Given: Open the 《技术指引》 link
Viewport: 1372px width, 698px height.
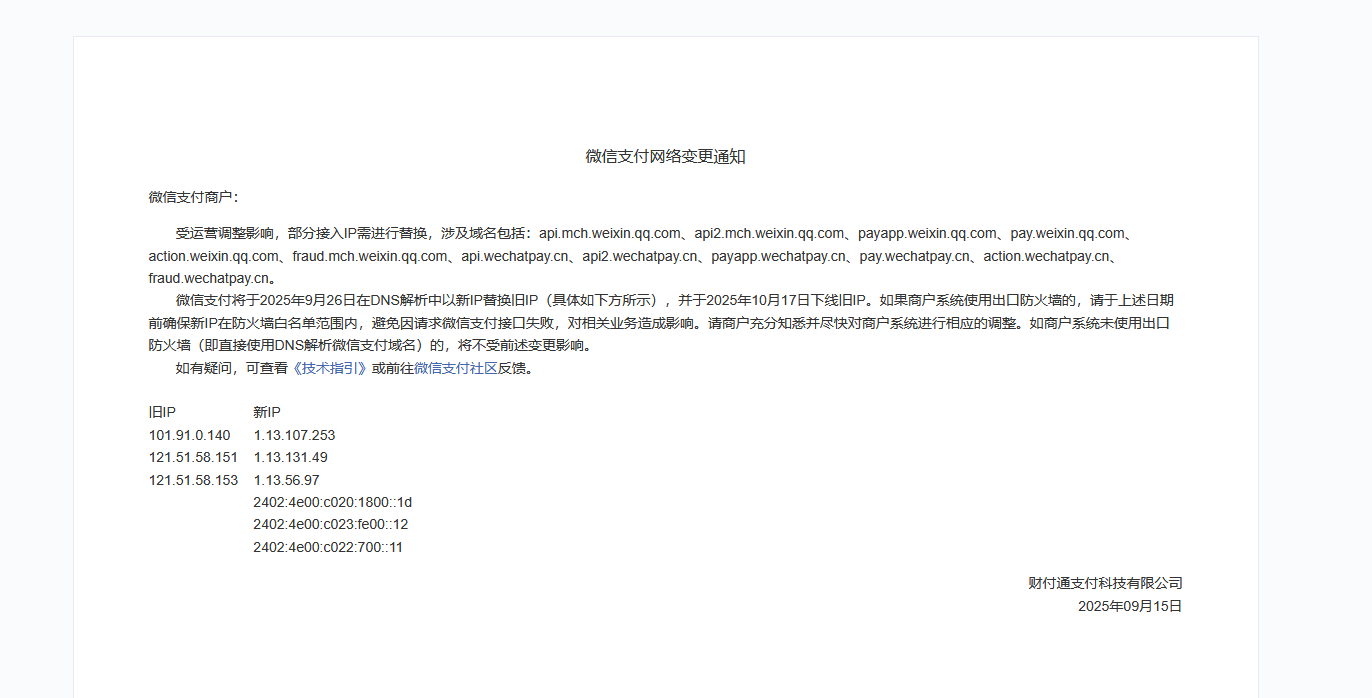Looking at the screenshot, I should coord(329,368).
